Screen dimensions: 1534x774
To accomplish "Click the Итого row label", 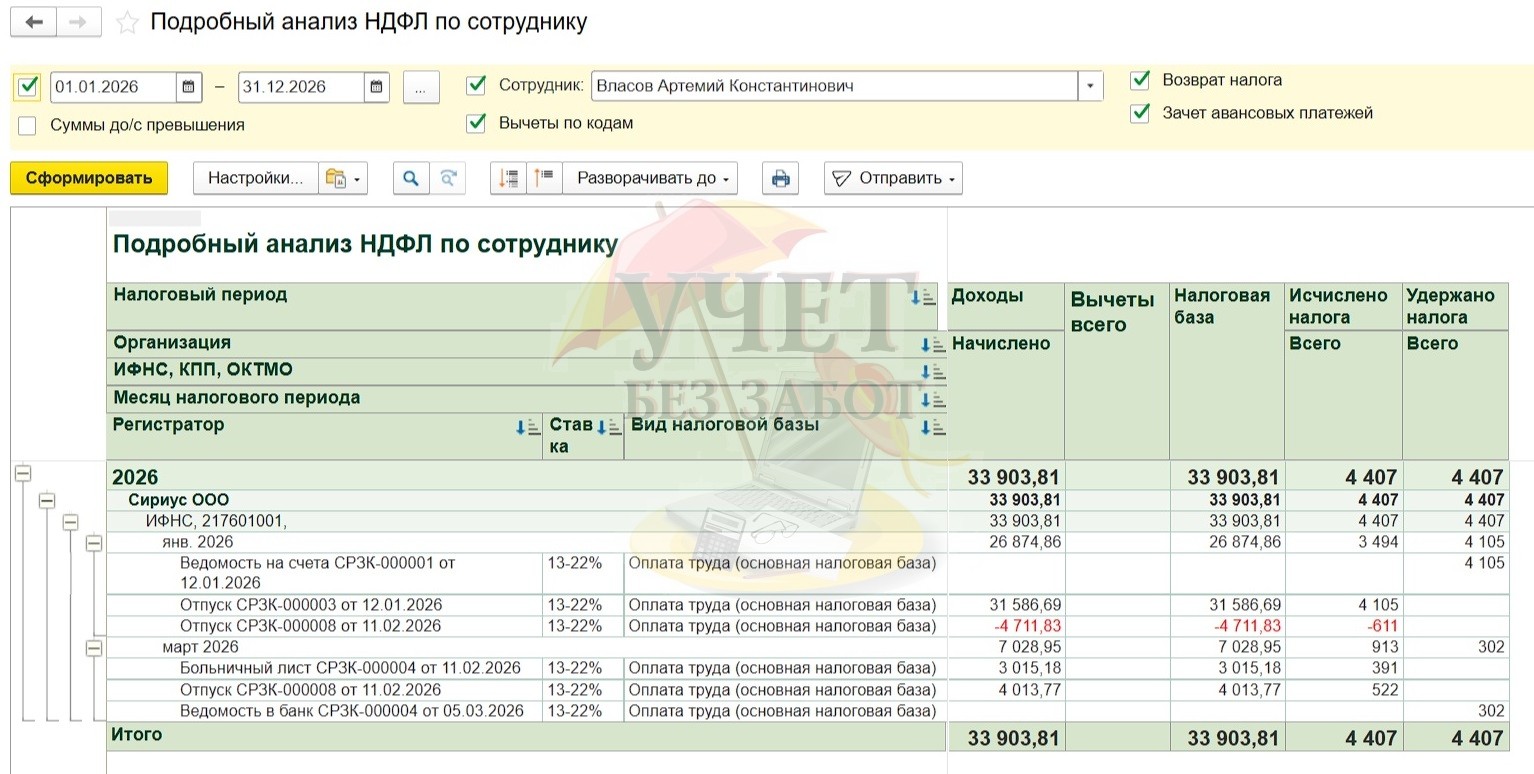I will 137,735.
